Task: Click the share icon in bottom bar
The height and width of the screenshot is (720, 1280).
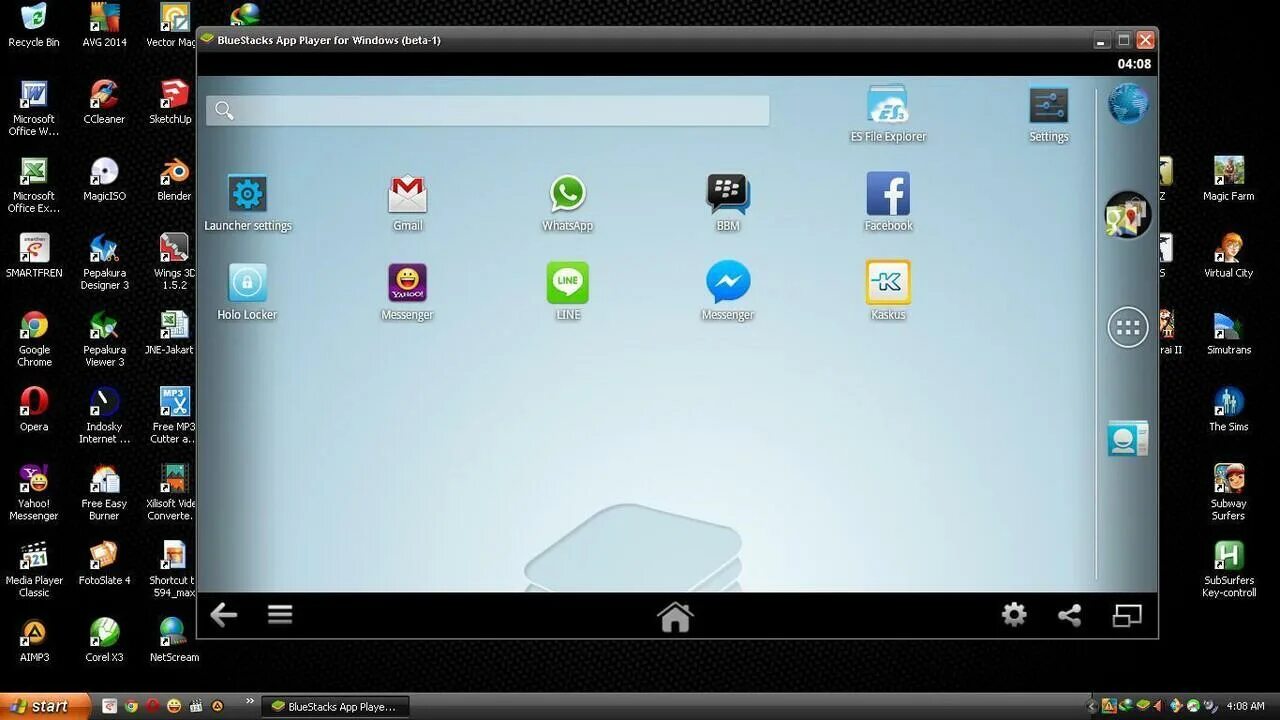Action: (x=1070, y=615)
